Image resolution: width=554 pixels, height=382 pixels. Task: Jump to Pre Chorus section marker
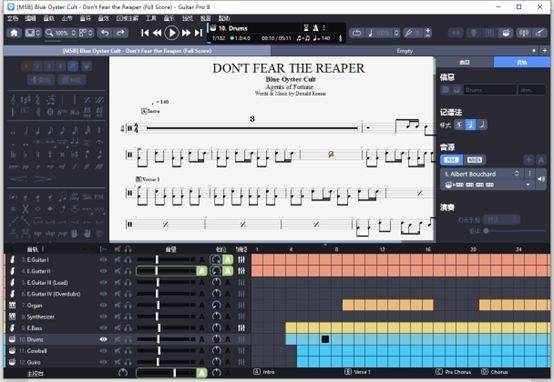(453, 372)
